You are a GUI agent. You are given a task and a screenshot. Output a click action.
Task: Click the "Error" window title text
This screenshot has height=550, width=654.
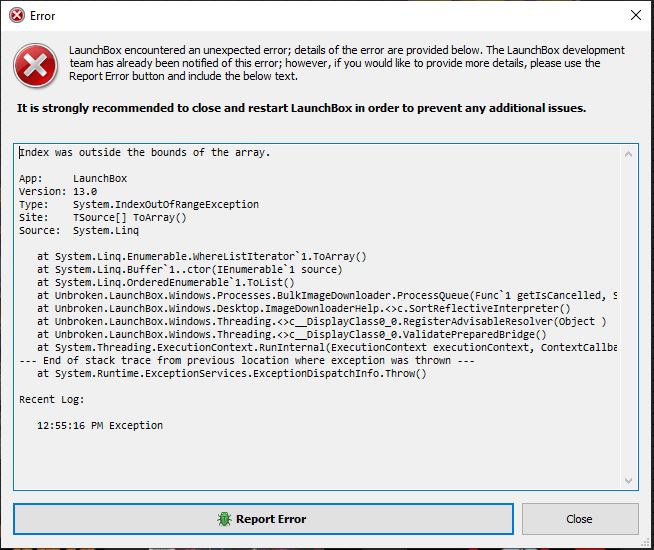click(43, 16)
